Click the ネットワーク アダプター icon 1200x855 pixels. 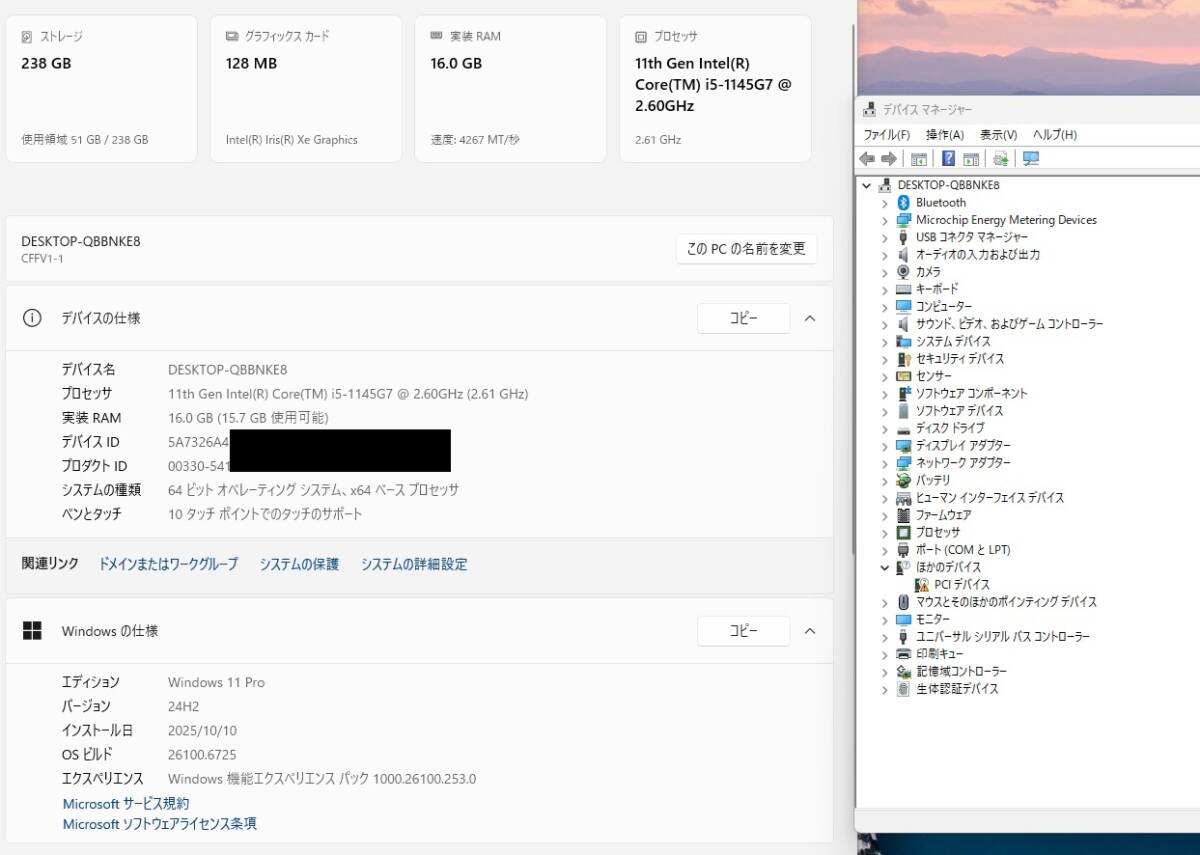(x=904, y=463)
